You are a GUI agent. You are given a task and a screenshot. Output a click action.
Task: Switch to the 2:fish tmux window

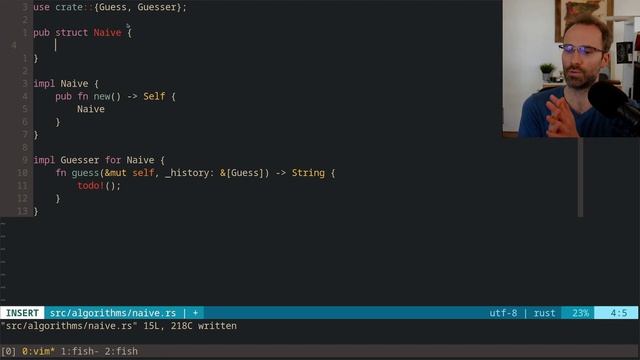[121, 351]
